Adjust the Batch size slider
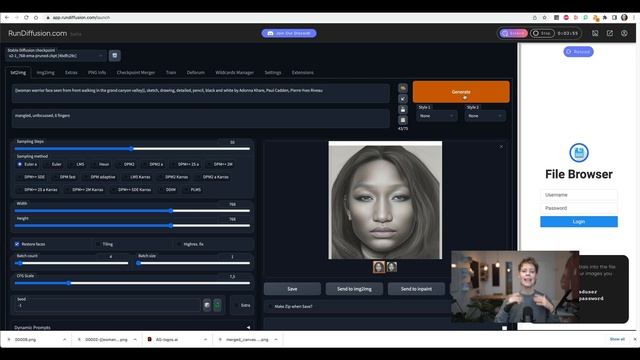Viewport: 640px width, 360px height. 193,263
